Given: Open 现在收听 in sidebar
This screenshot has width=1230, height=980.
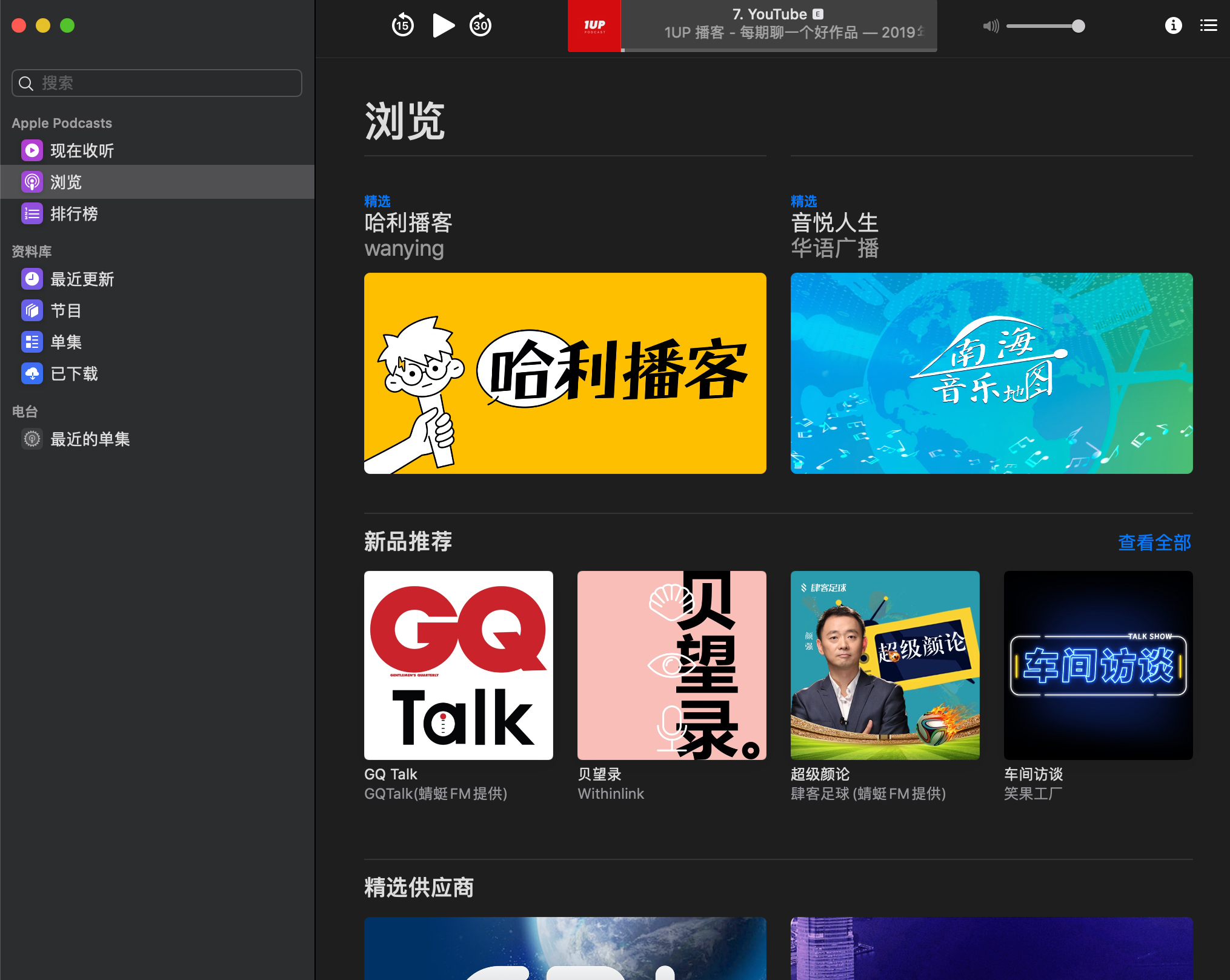Looking at the screenshot, I should tap(82, 150).
